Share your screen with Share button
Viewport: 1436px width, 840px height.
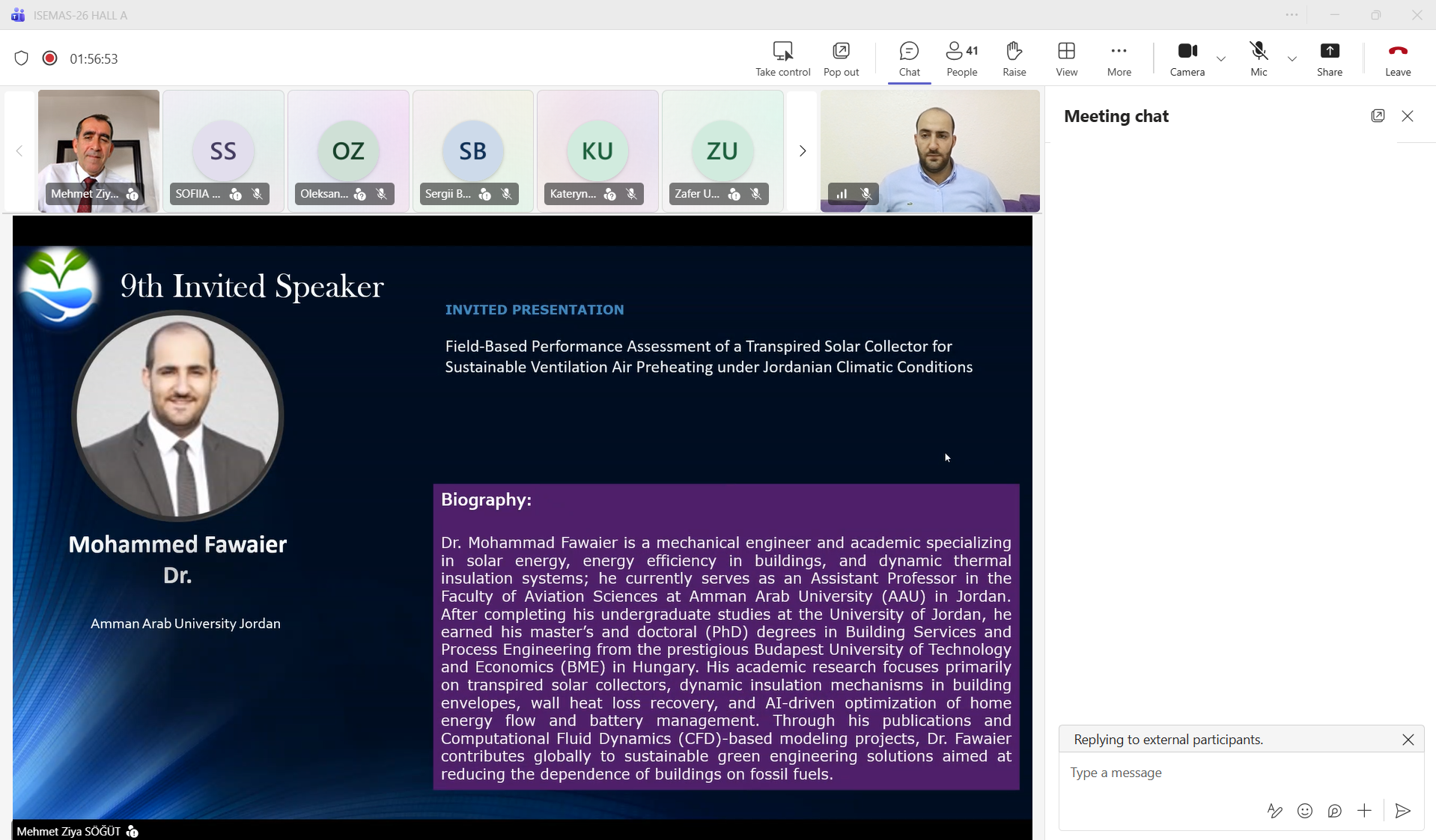pyautogui.click(x=1330, y=59)
